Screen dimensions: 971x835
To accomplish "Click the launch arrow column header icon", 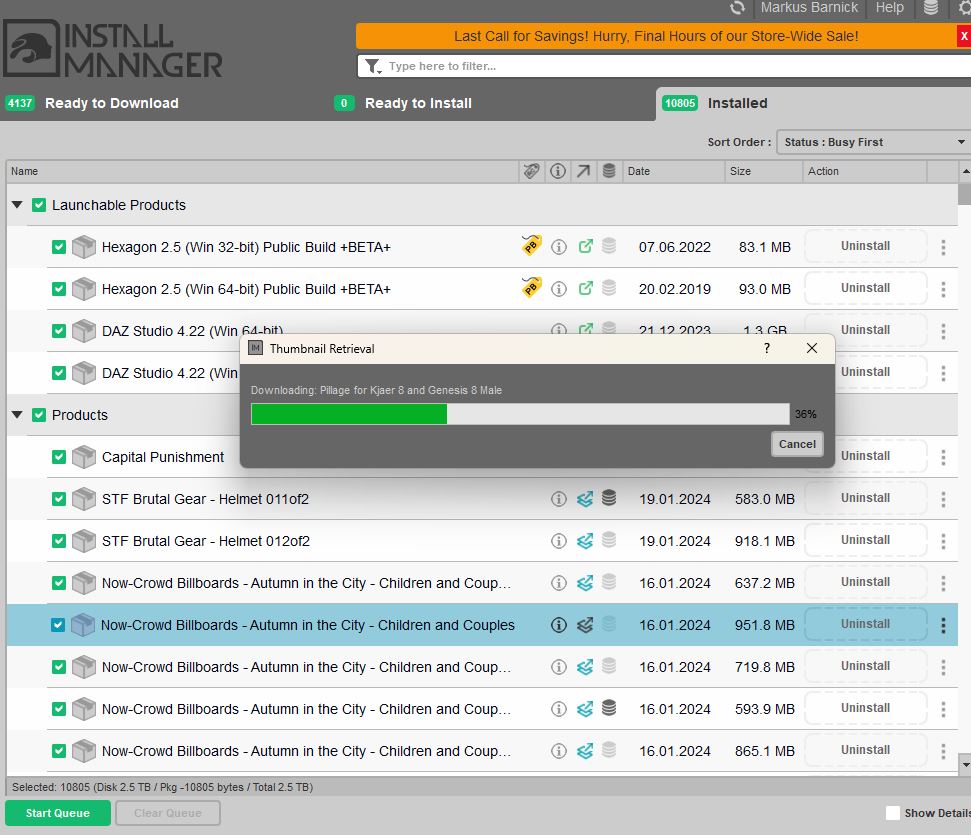I will 583,171.
